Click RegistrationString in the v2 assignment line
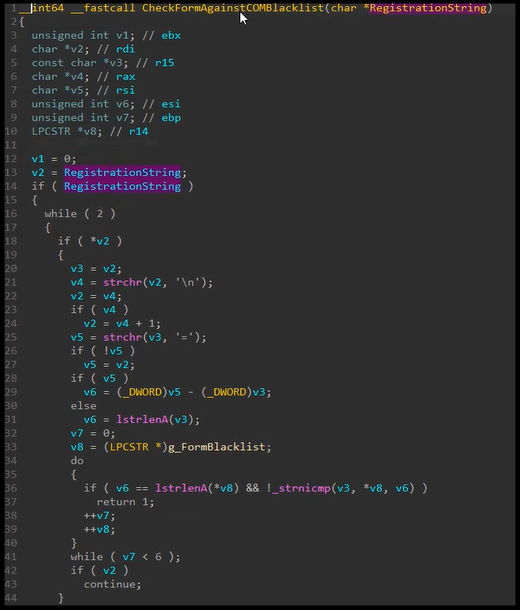The height and width of the screenshot is (610, 520). click(x=122, y=172)
